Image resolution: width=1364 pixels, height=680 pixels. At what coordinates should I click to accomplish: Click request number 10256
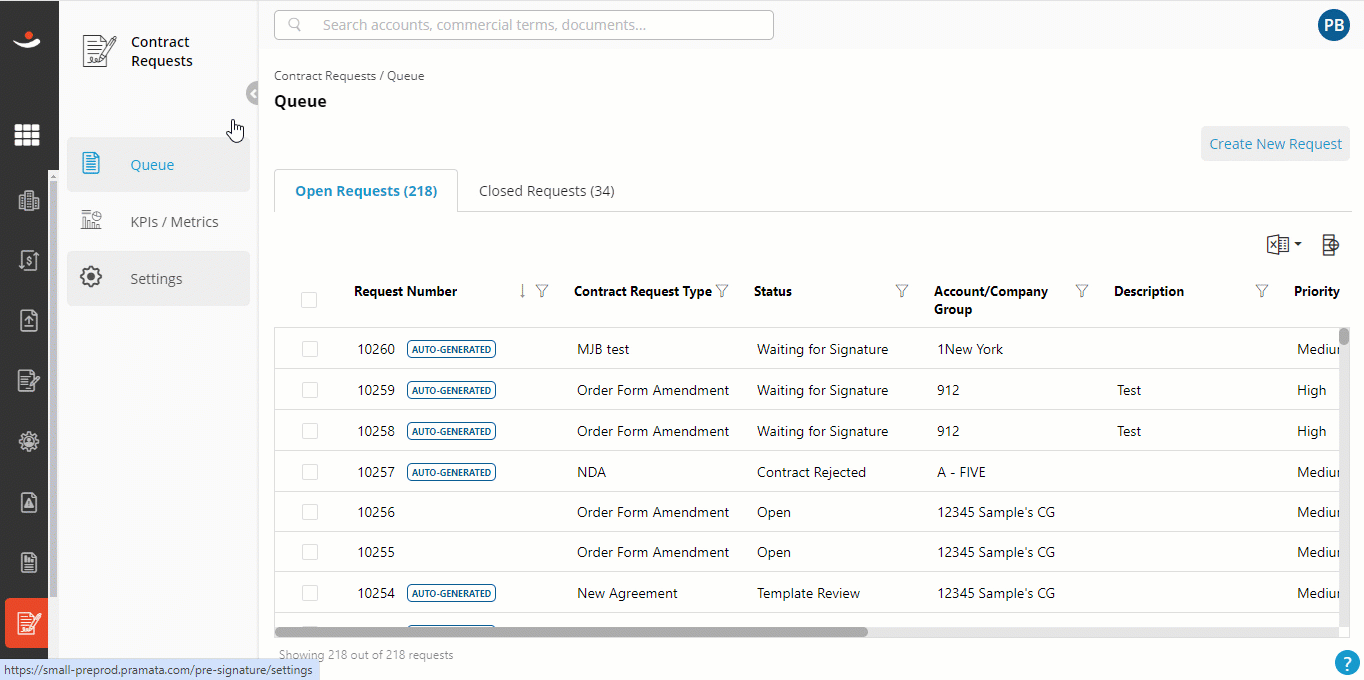376,512
